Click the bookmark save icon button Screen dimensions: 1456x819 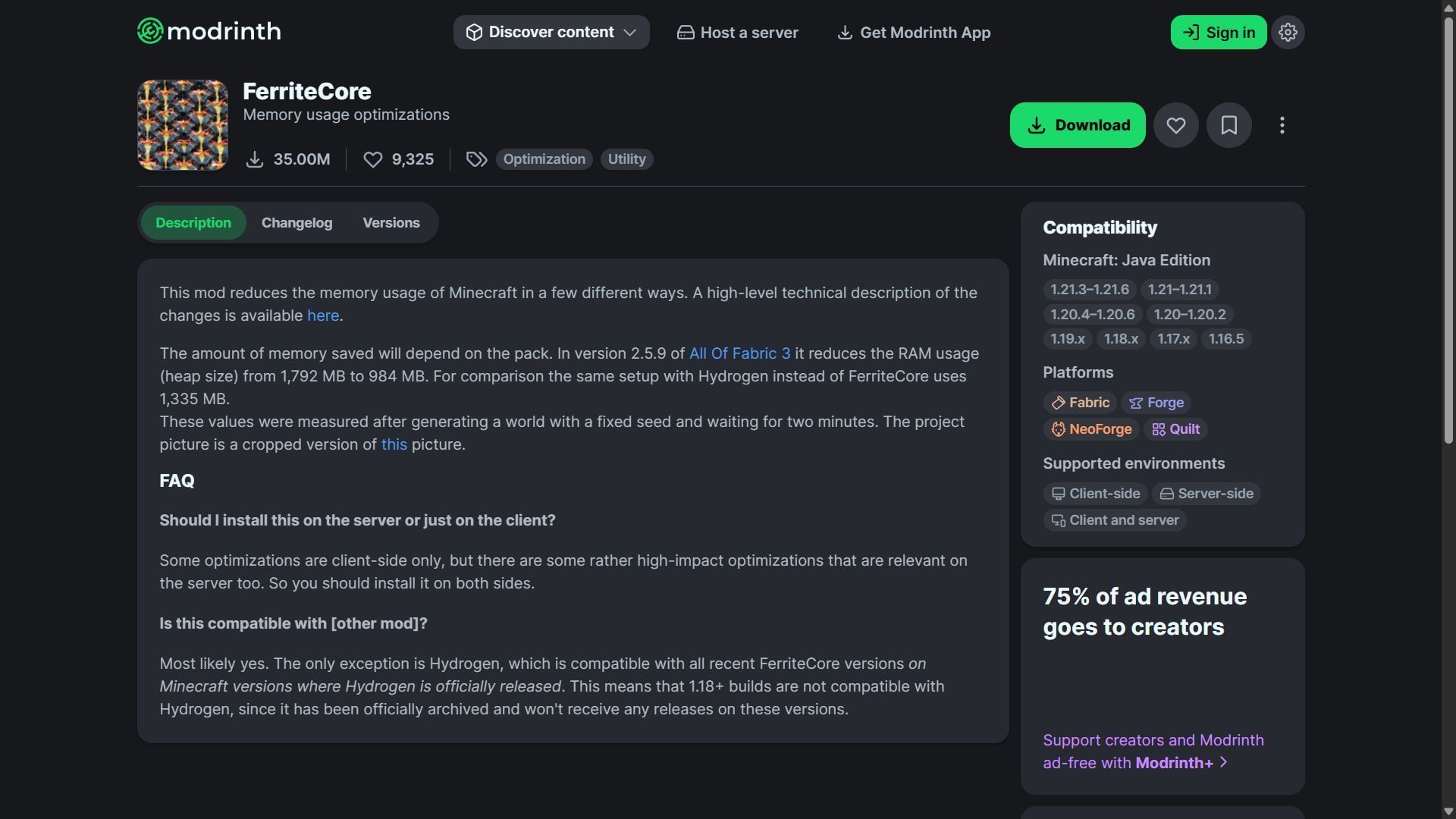click(1228, 125)
